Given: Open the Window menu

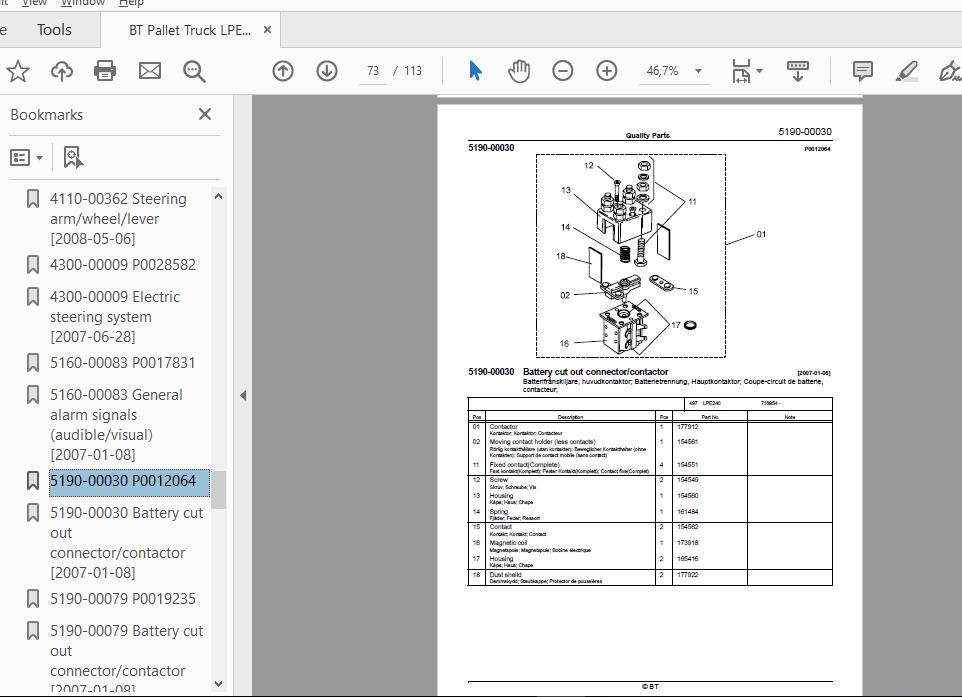Looking at the screenshot, I should (82, 3).
